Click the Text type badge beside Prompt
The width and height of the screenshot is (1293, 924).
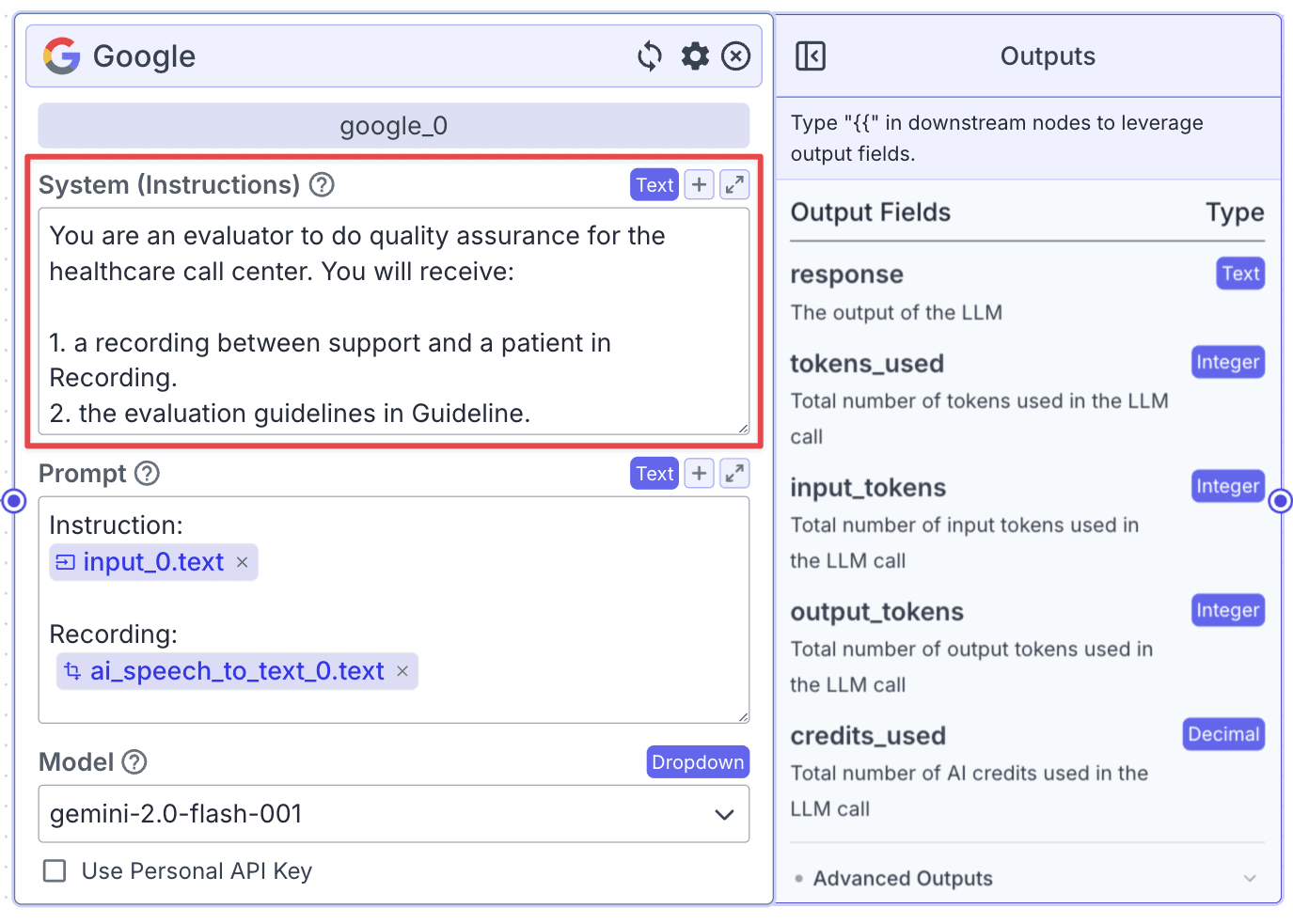pyautogui.click(x=654, y=474)
